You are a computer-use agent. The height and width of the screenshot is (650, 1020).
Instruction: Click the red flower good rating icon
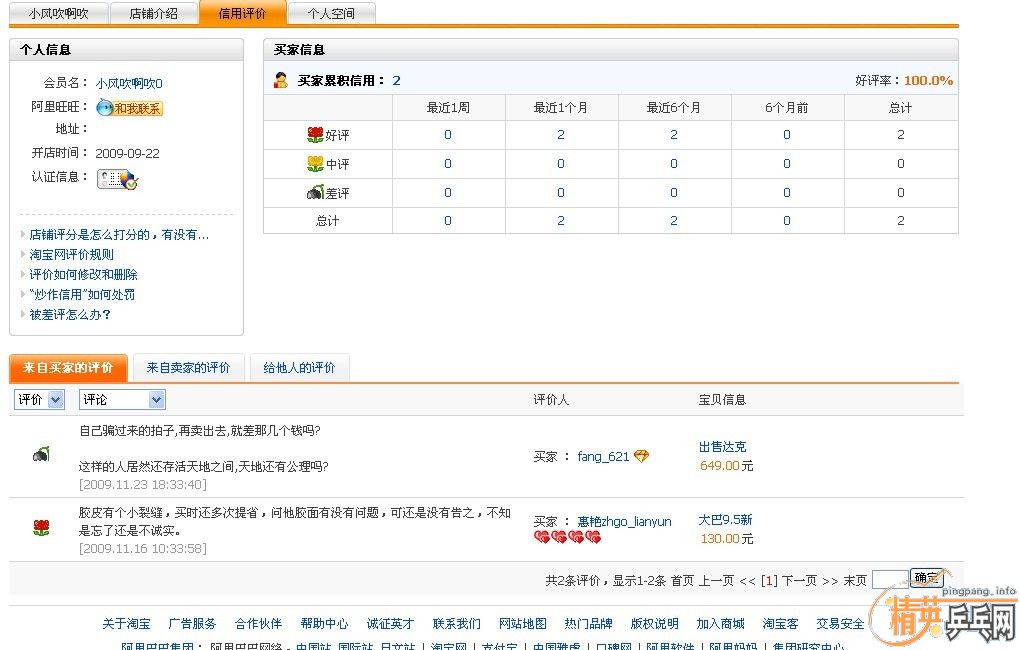pyautogui.click(x=315, y=135)
